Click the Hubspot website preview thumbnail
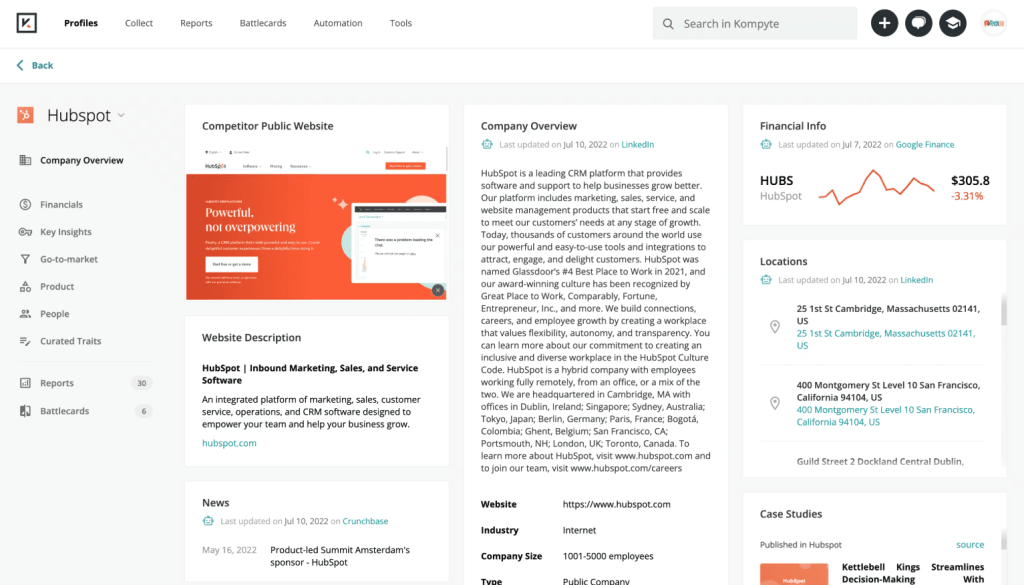The image size is (1024, 585). (316, 222)
